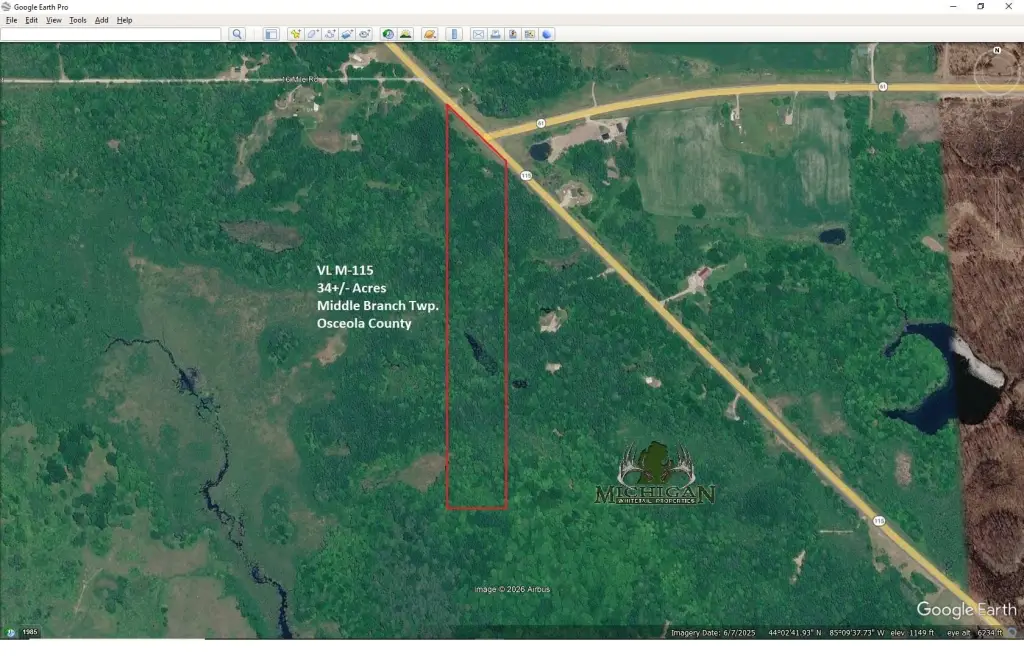The height and width of the screenshot is (658, 1024).
Task: Click the search magnifier button
Action: pos(237,34)
